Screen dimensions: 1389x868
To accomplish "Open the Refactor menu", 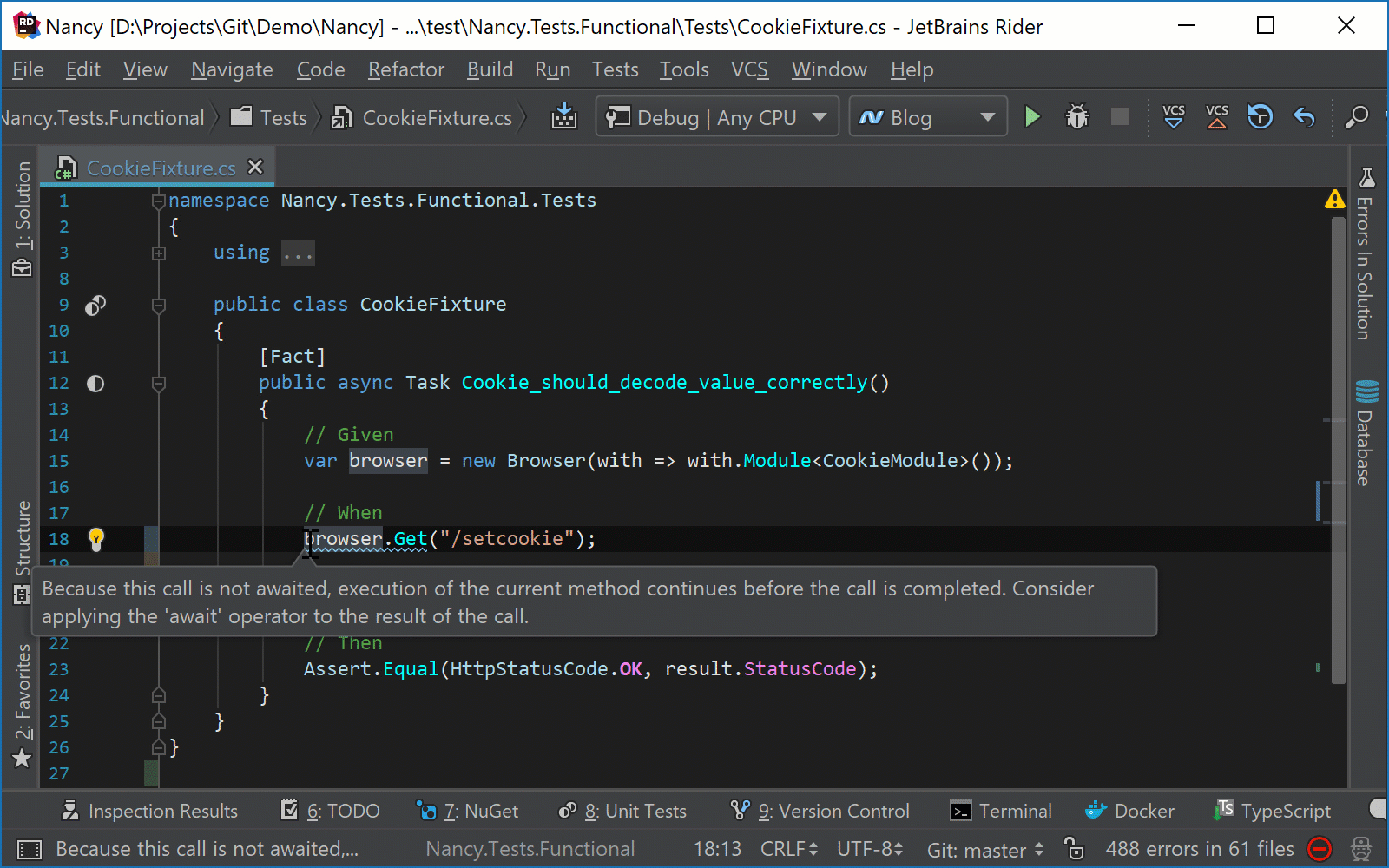I will coord(405,69).
